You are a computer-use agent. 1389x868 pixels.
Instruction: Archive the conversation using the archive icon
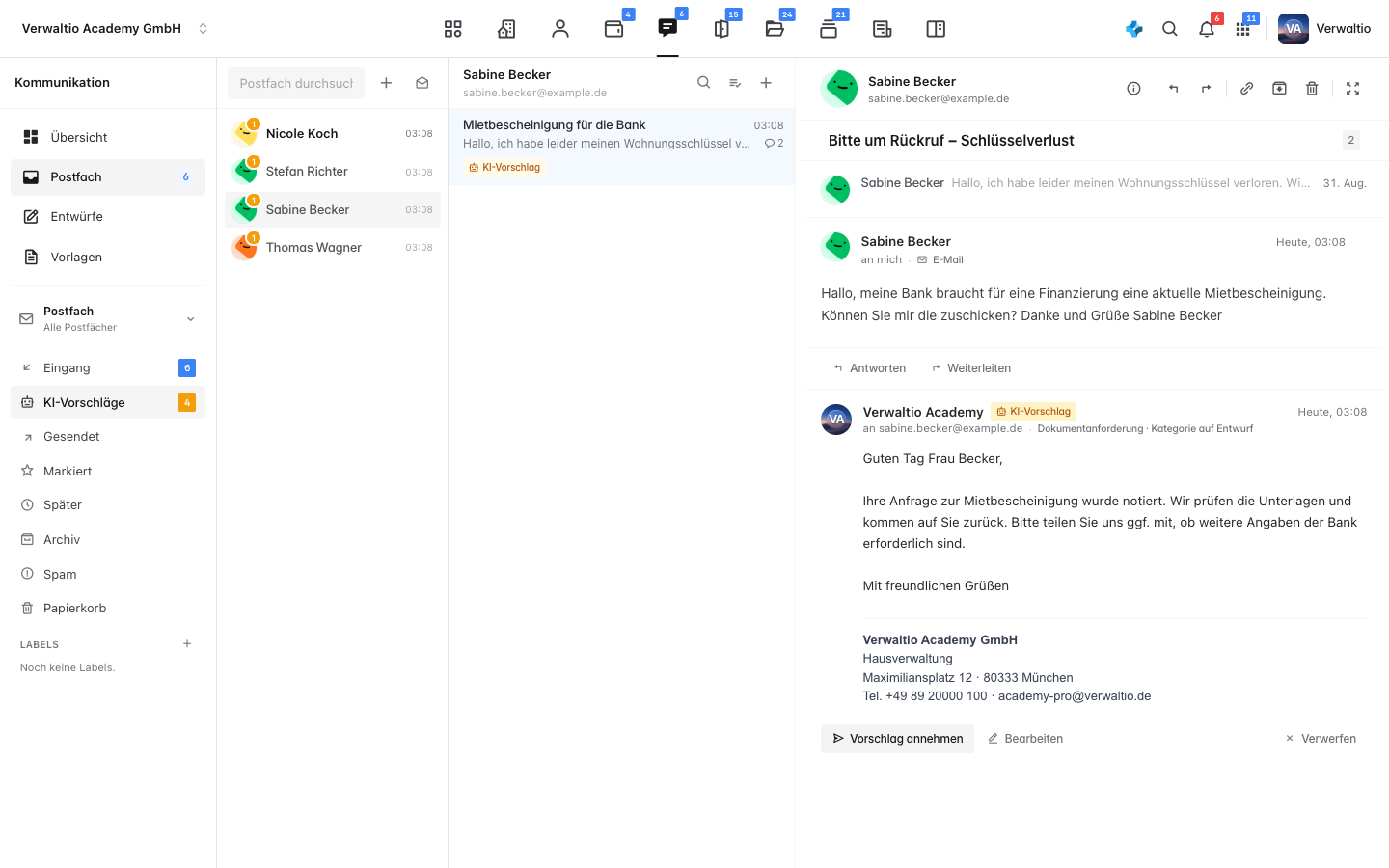coord(1279,89)
